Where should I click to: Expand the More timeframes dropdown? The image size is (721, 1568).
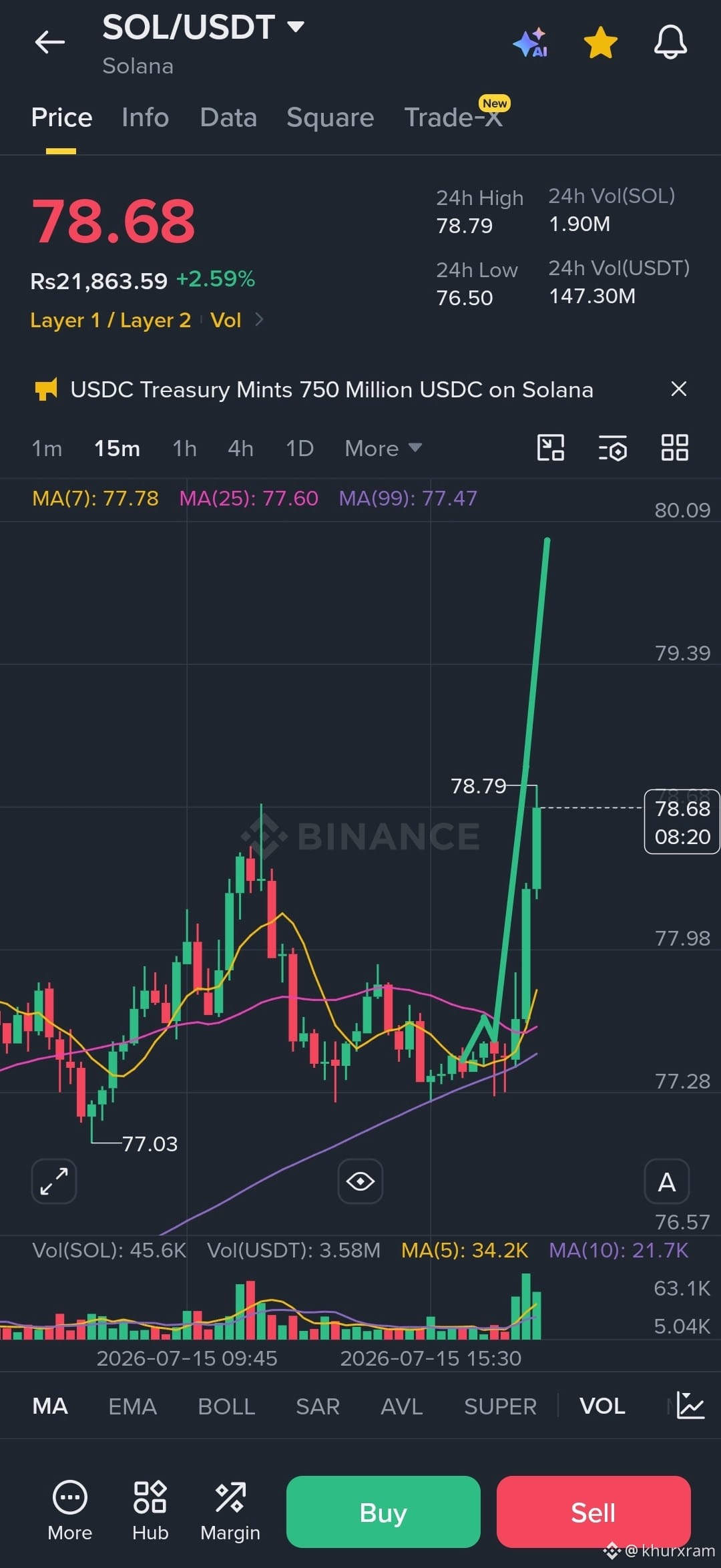click(383, 448)
